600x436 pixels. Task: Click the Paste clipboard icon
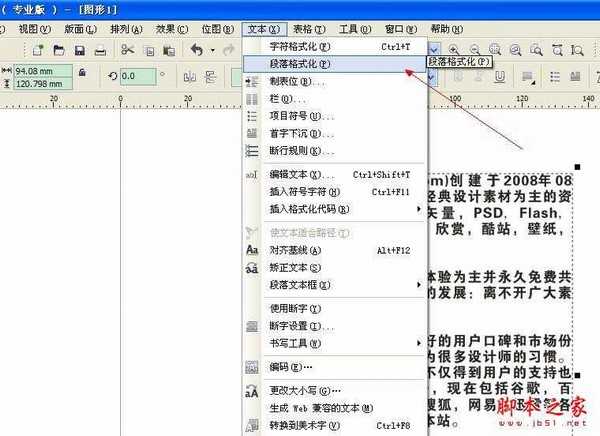point(169,49)
